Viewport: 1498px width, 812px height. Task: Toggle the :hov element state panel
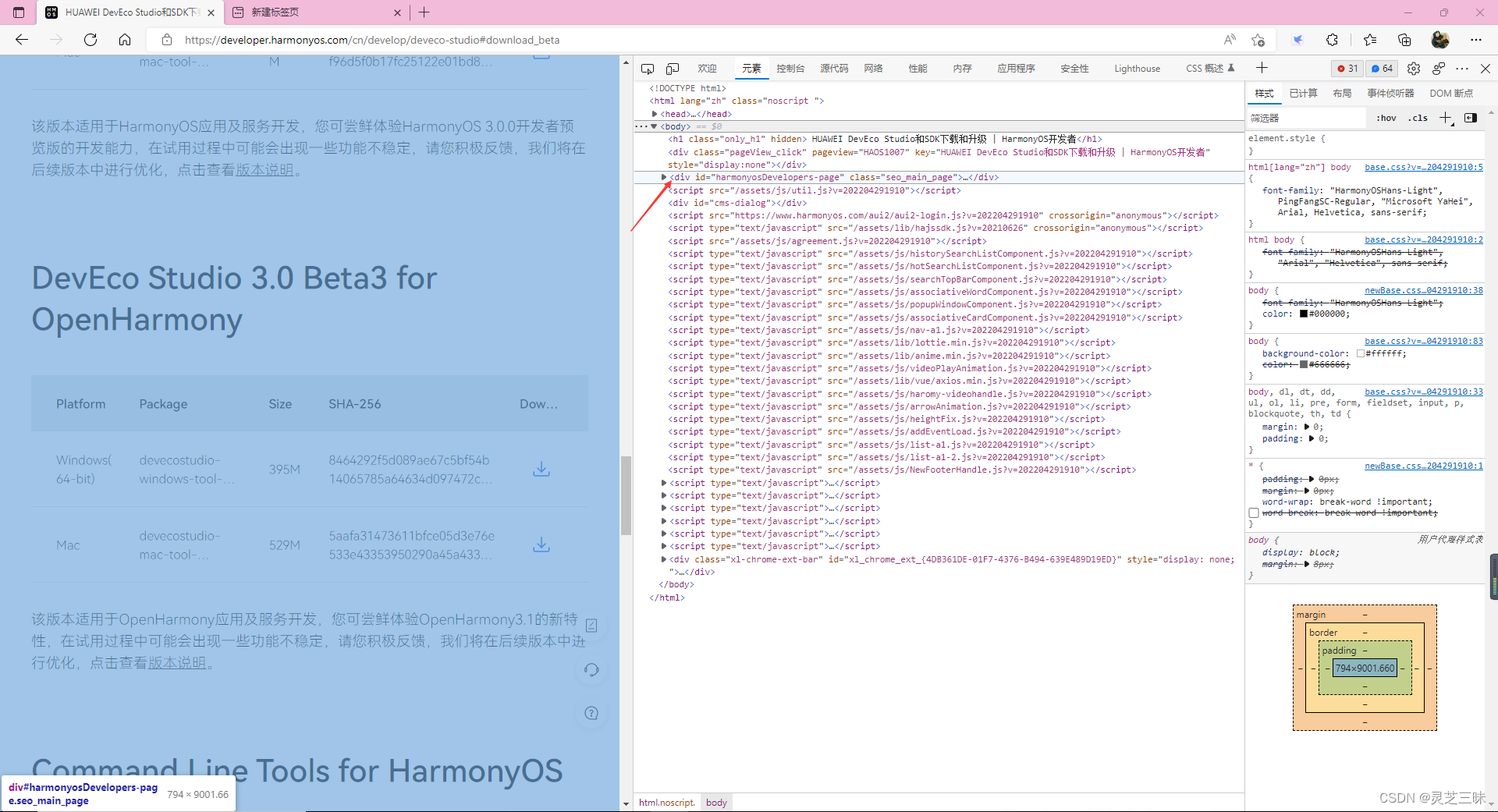(1386, 119)
